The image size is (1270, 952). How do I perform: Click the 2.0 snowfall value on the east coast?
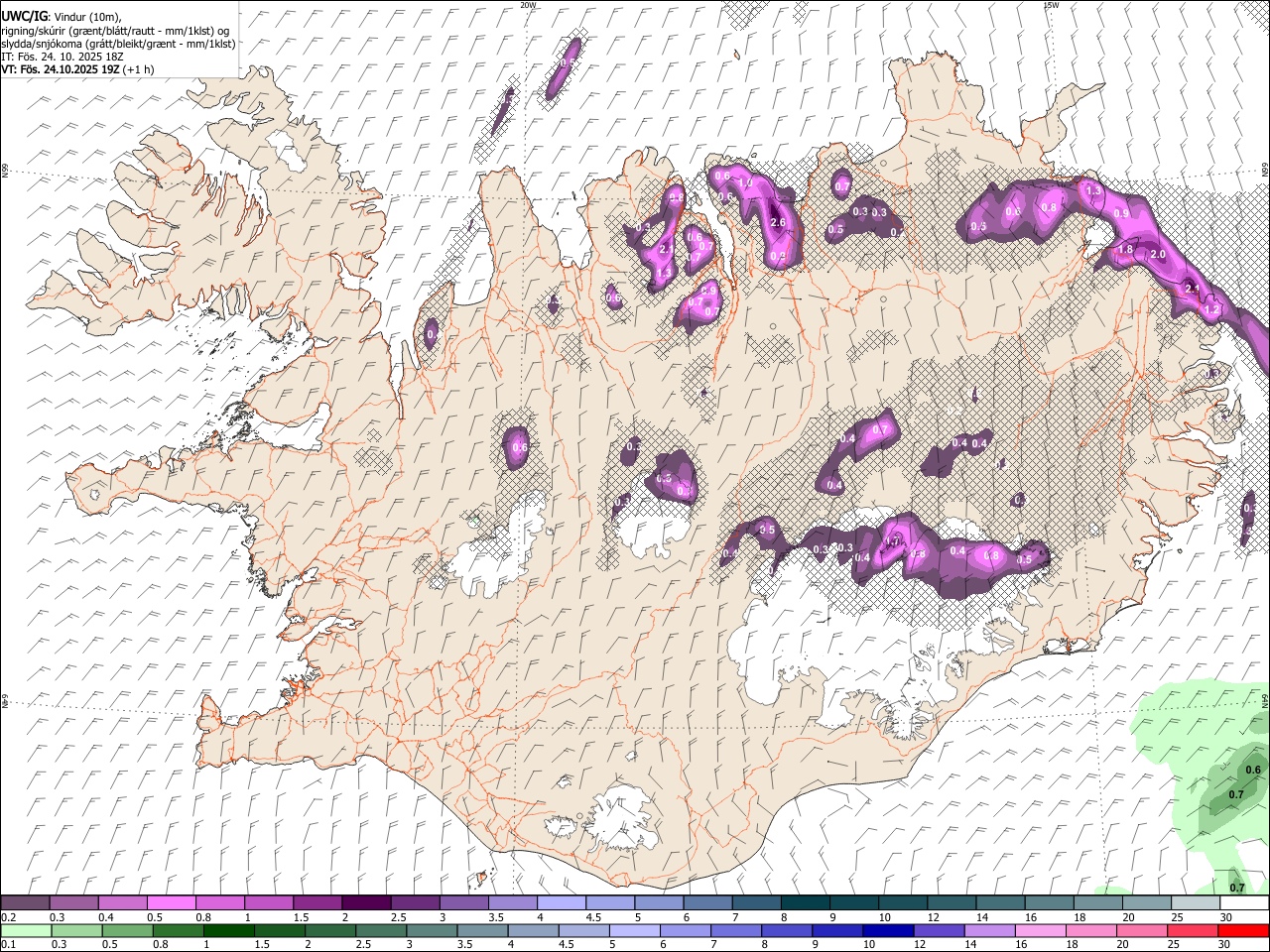pyautogui.click(x=1157, y=254)
